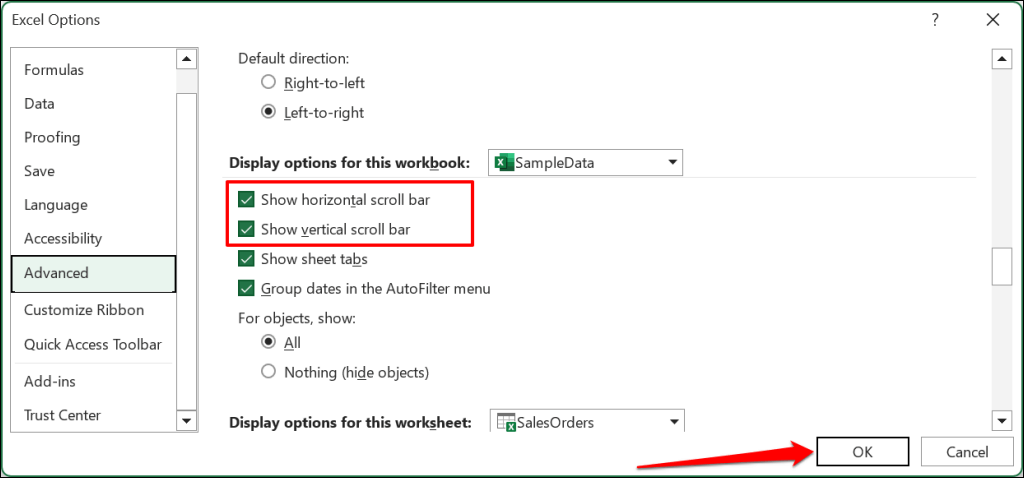Click the sidebar's scroll-down arrow

pyautogui.click(x=185, y=421)
